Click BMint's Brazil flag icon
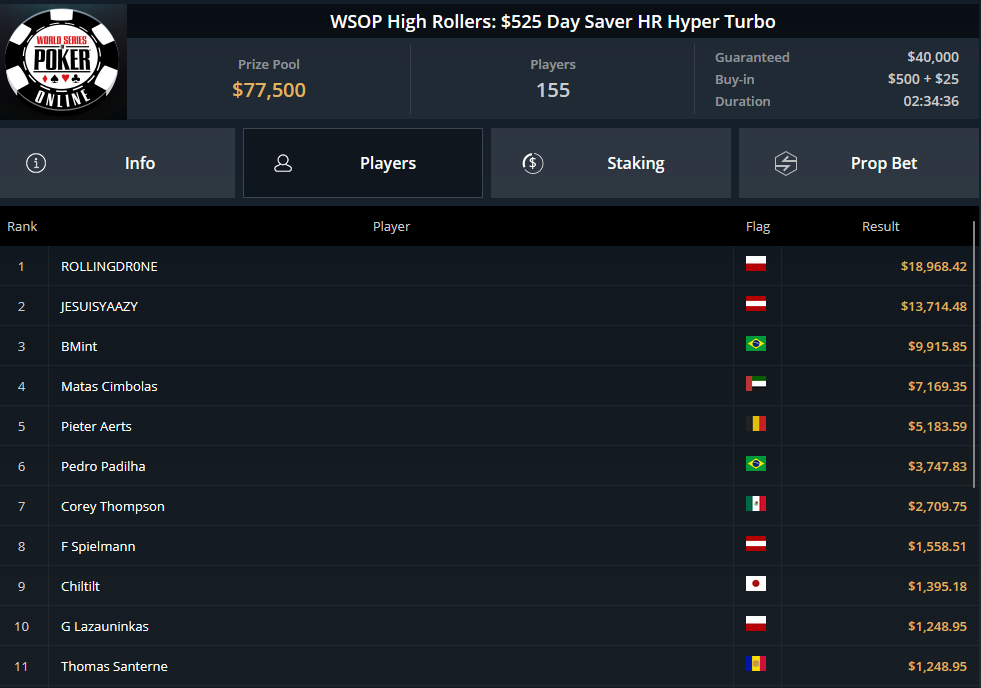Viewport: 981px width, 688px height. pyautogui.click(x=755, y=345)
